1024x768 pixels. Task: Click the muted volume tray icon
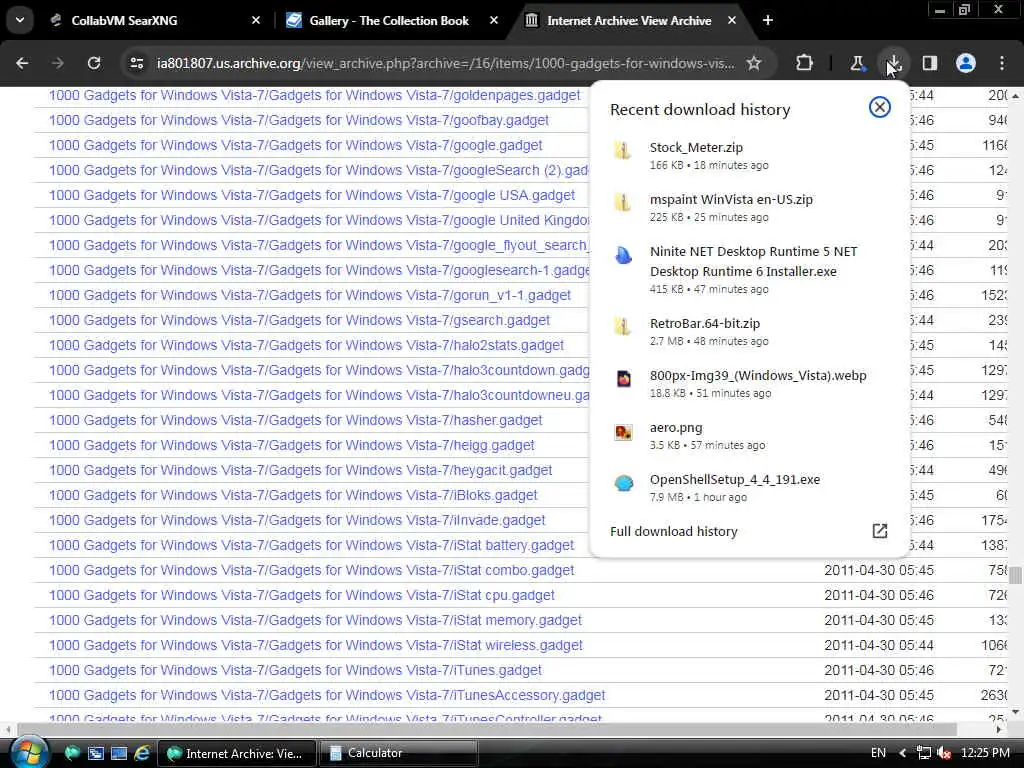(x=944, y=753)
